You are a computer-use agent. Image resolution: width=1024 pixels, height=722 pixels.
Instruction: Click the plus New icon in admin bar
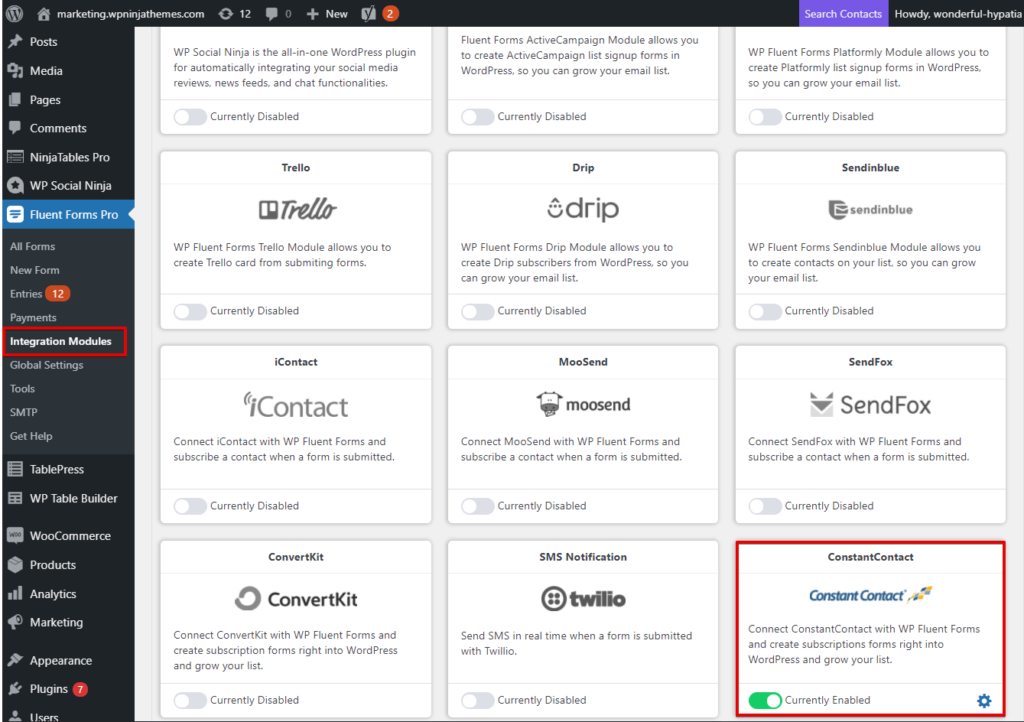pyautogui.click(x=312, y=14)
